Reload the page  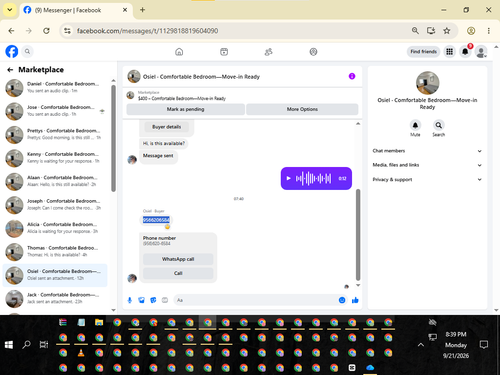click(46, 31)
